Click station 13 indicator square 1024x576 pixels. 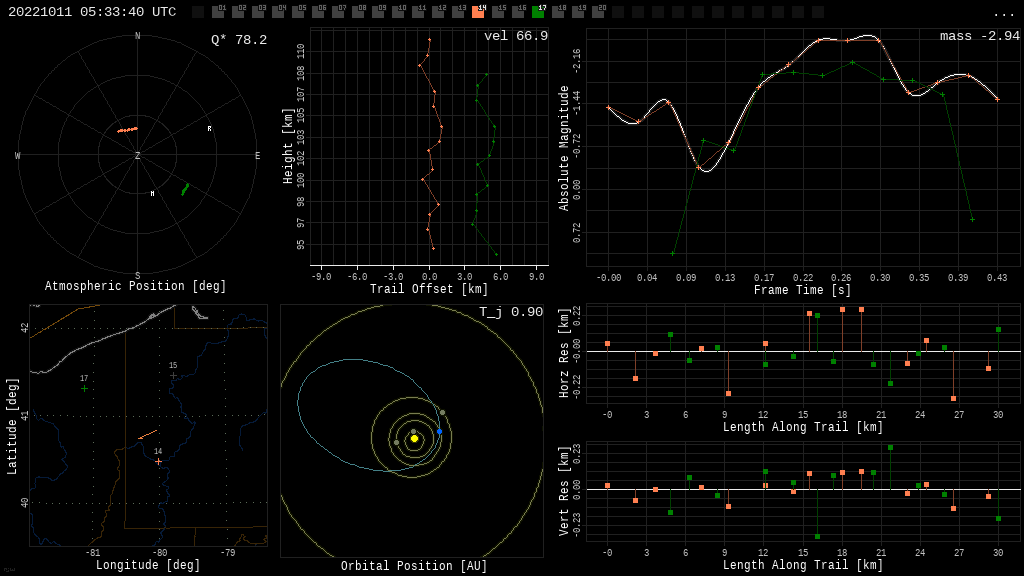pos(458,12)
